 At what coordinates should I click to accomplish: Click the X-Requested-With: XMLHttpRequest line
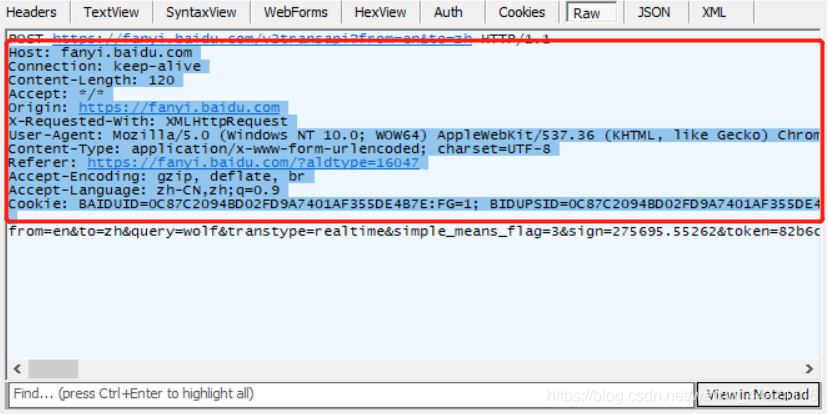(x=148, y=121)
